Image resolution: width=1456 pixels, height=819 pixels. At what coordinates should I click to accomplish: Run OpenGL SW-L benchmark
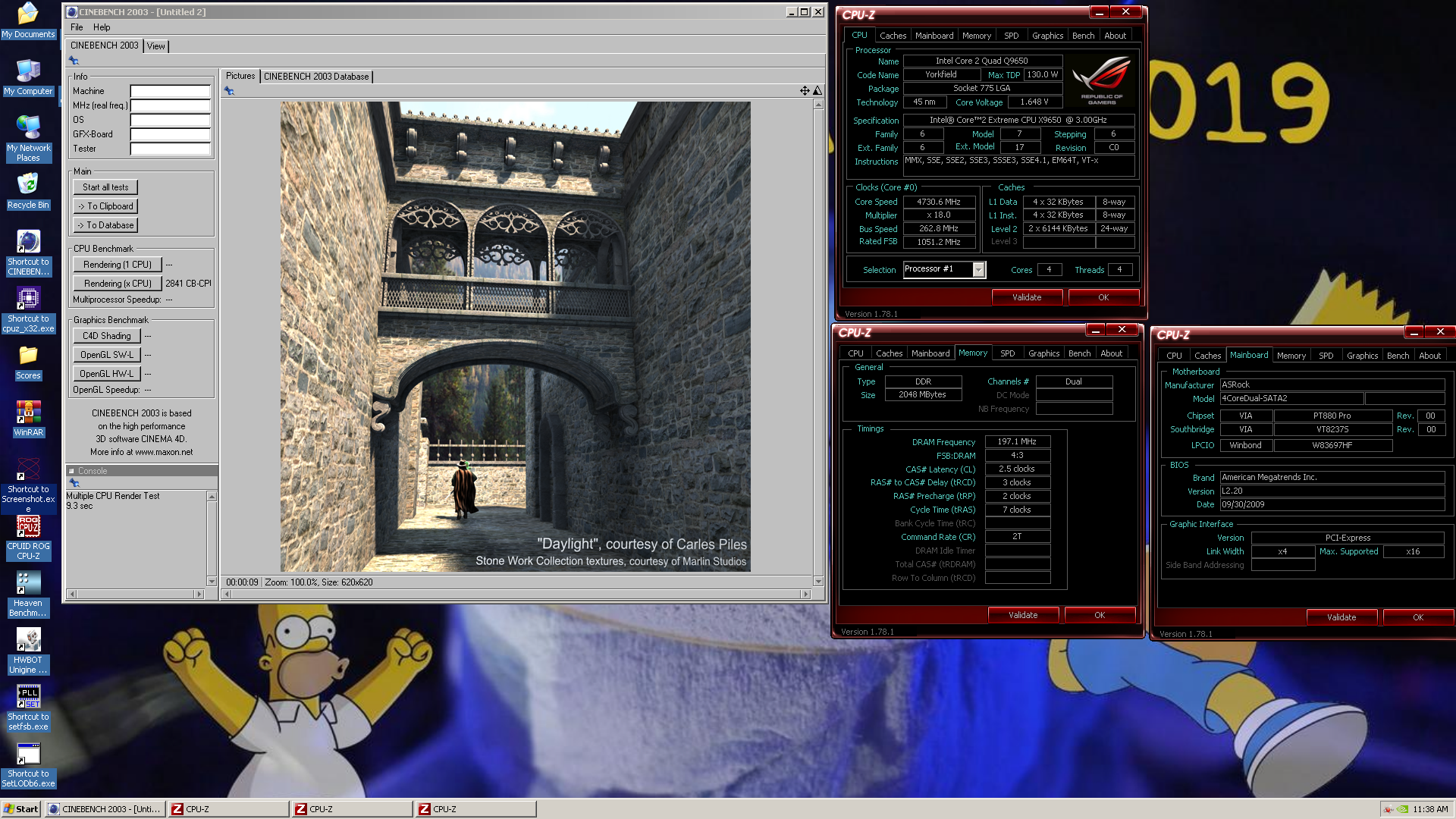tap(107, 355)
